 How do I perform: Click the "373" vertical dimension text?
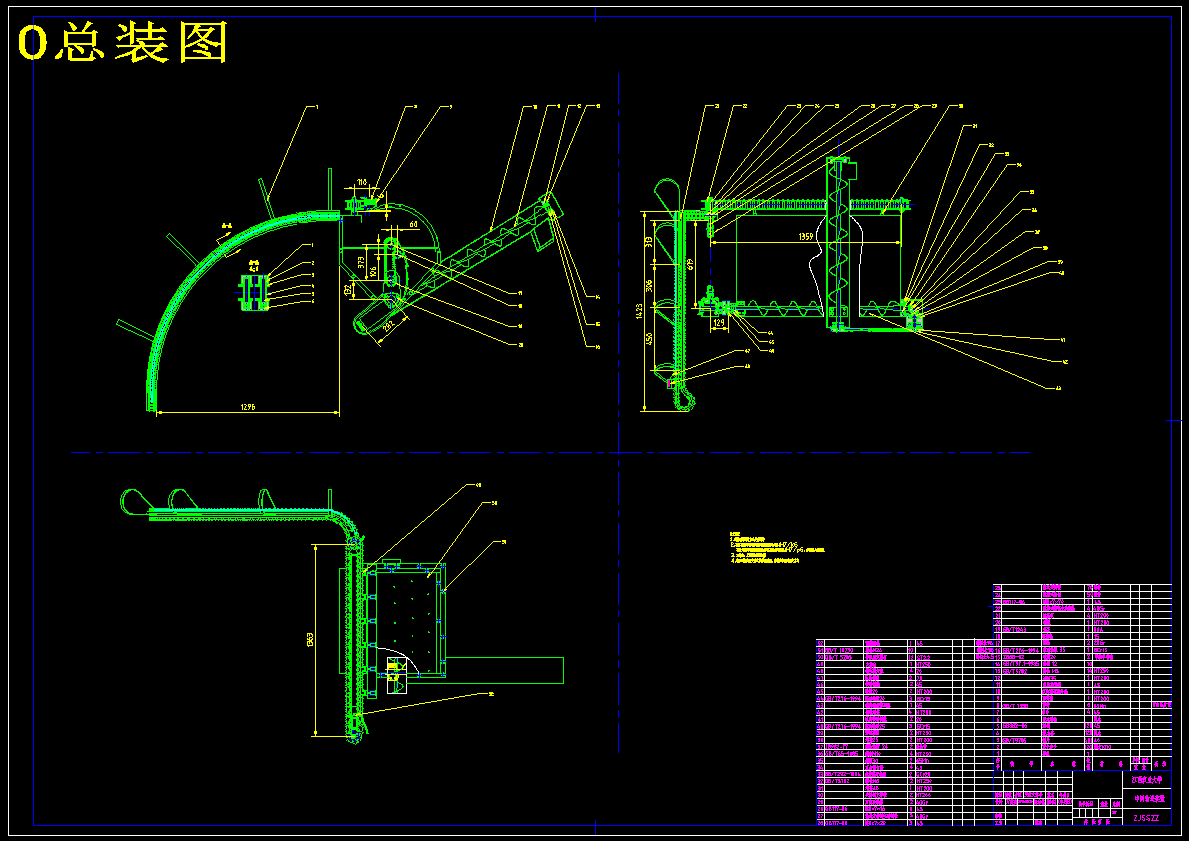click(362, 264)
